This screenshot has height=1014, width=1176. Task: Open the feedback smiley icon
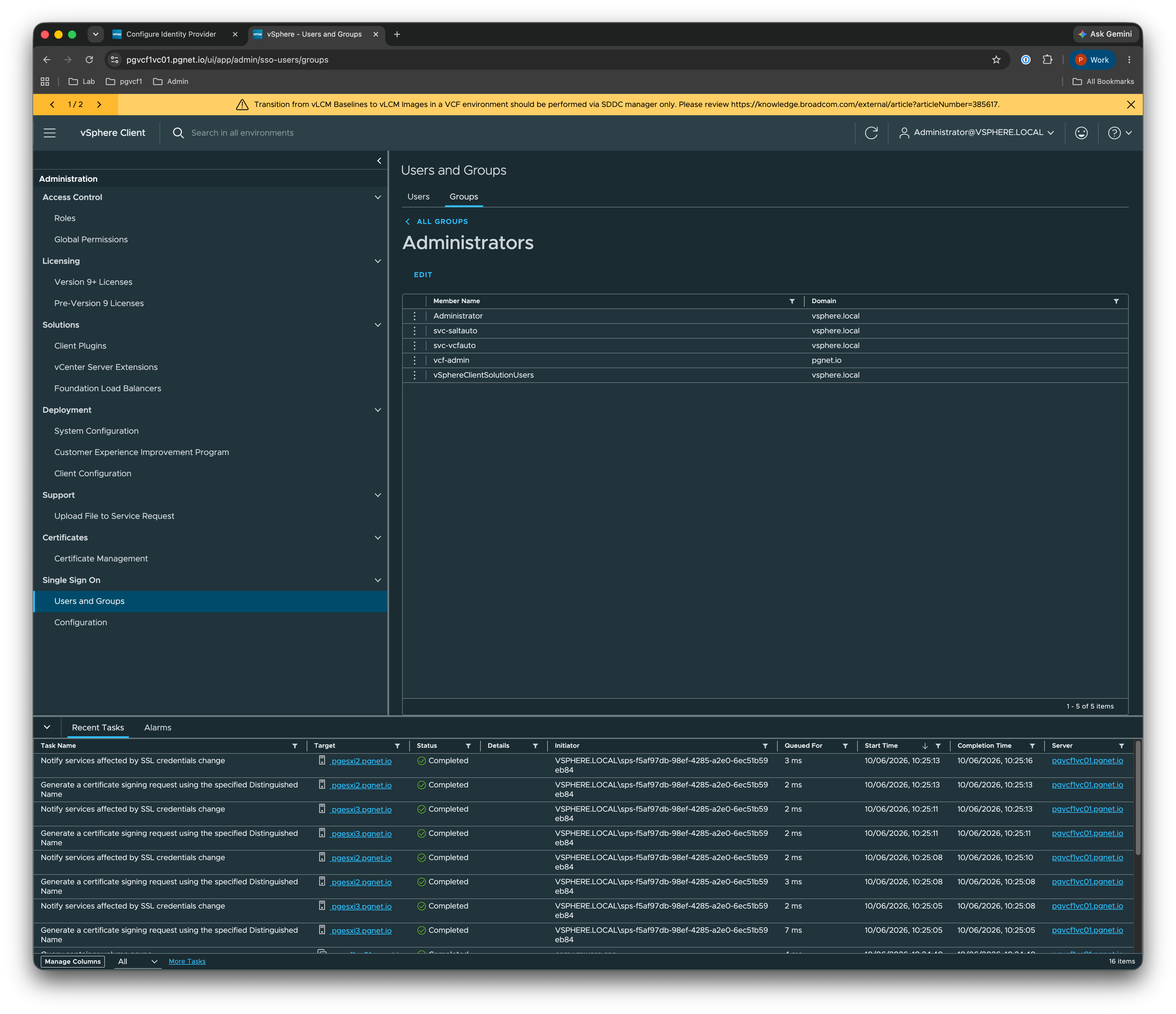1081,133
